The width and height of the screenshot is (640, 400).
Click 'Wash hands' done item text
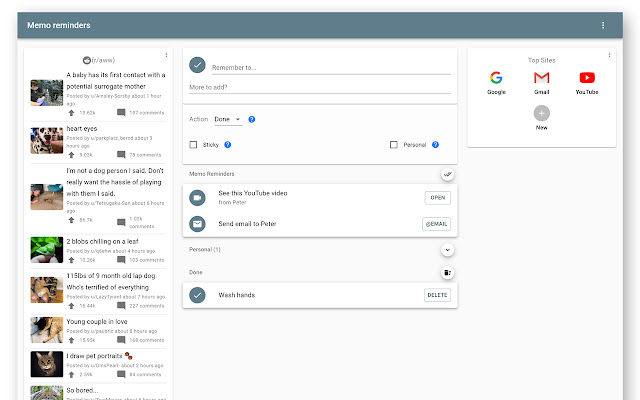(x=236, y=295)
